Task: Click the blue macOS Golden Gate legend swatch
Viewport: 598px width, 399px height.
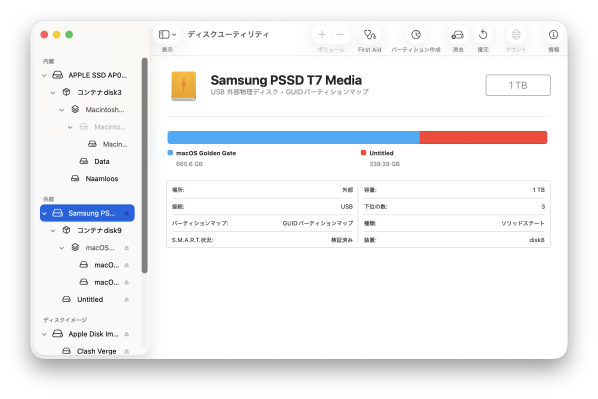Action: [x=170, y=153]
